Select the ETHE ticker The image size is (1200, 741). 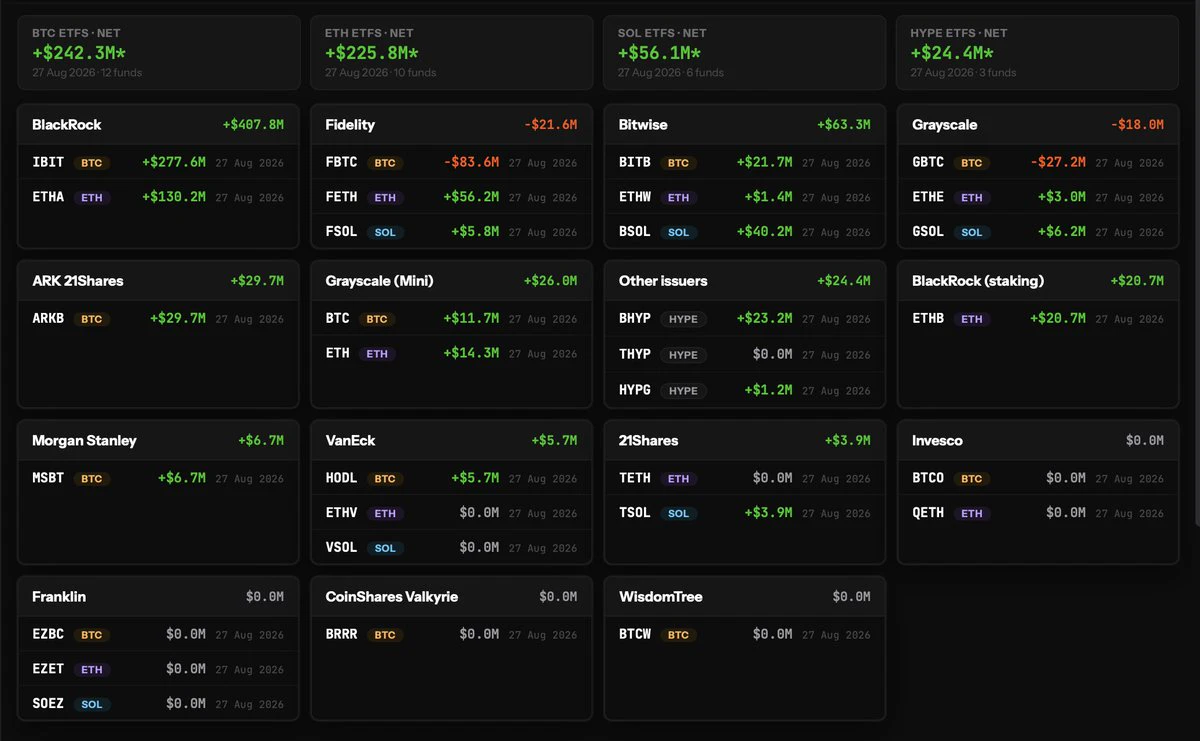928,197
